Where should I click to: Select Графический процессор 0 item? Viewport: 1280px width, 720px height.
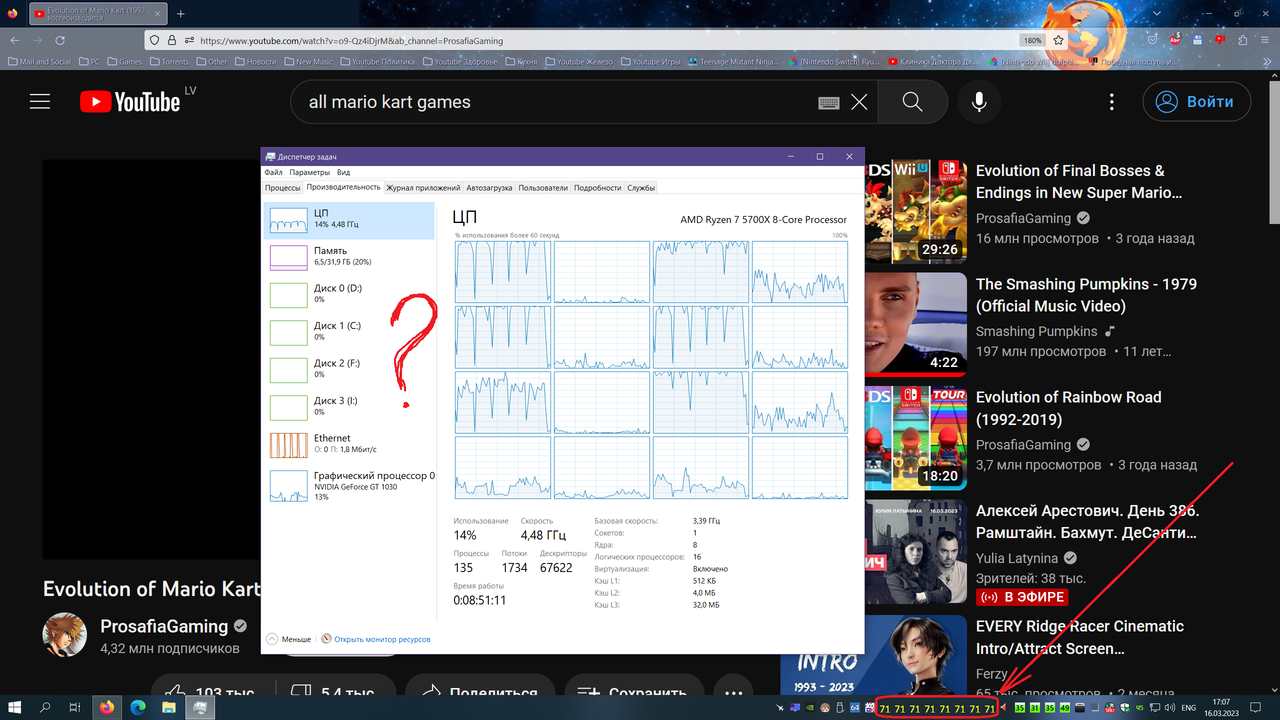point(349,485)
